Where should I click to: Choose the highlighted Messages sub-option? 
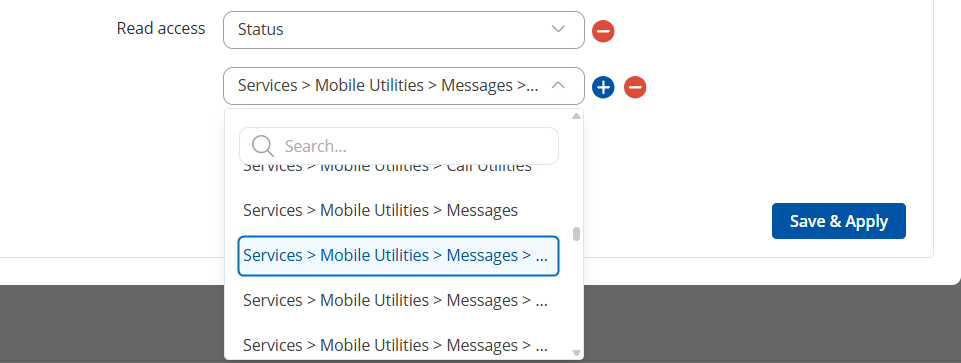click(x=398, y=255)
